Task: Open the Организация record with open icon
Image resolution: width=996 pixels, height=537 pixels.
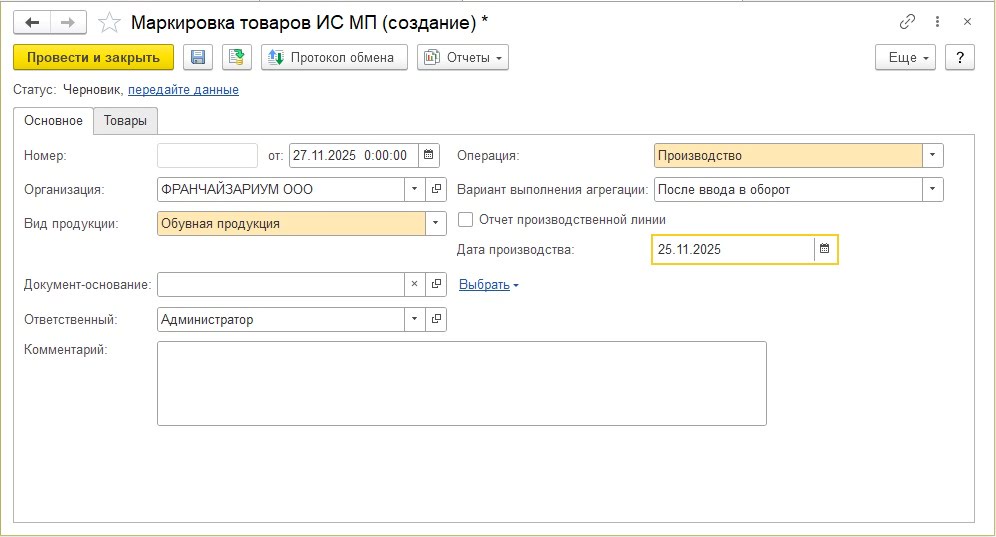Action: [437, 189]
